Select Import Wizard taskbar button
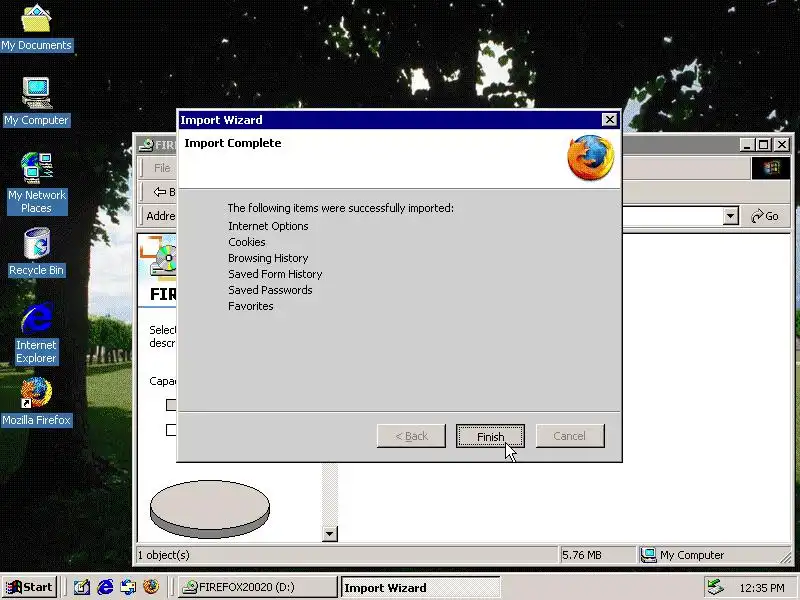 tap(420, 587)
